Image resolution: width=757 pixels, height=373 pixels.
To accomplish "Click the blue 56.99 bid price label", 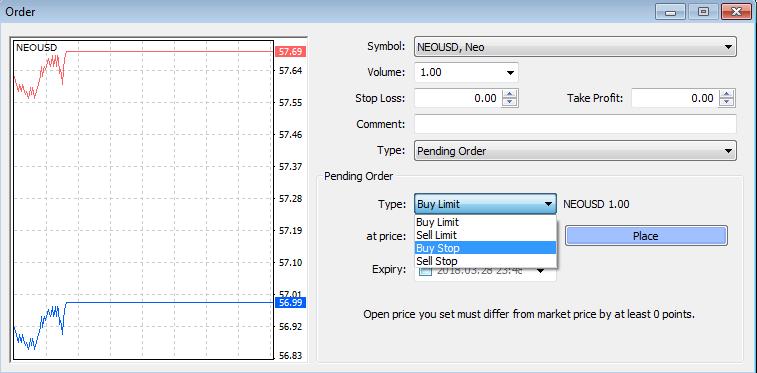I will [290, 303].
